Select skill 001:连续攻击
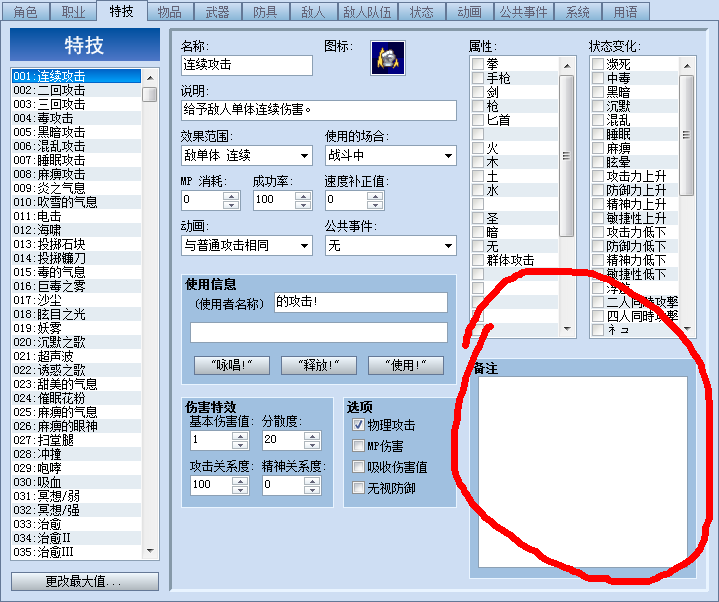Image resolution: width=719 pixels, height=602 pixels. [x=76, y=76]
